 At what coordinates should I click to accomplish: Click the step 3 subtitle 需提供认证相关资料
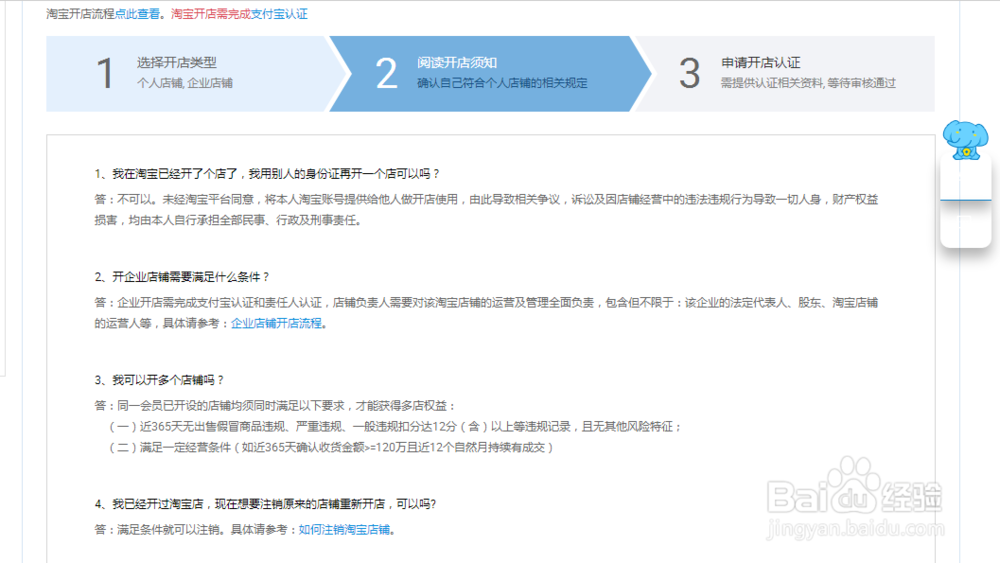click(808, 83)
